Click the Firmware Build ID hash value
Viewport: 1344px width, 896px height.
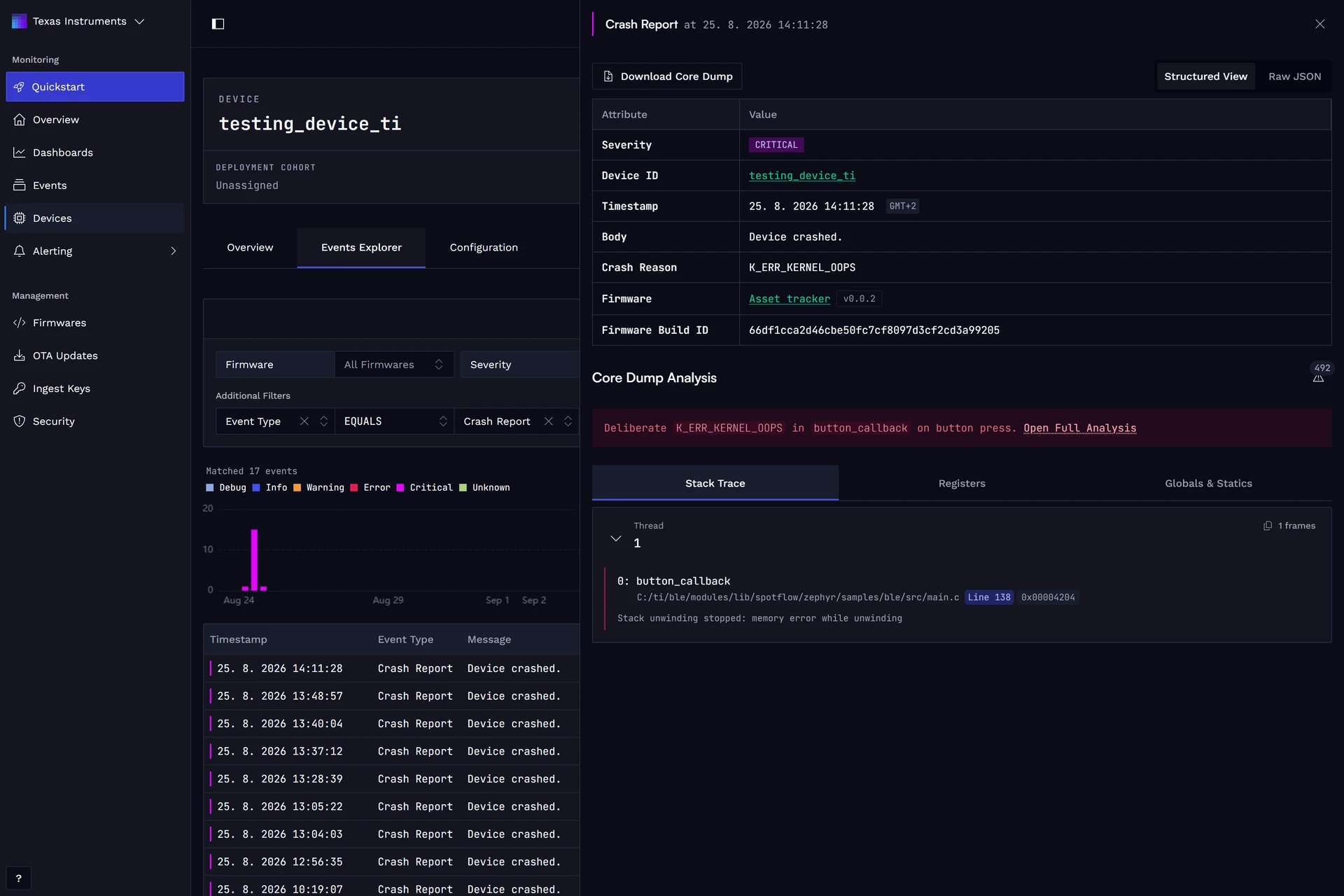[x=874, y=330]
